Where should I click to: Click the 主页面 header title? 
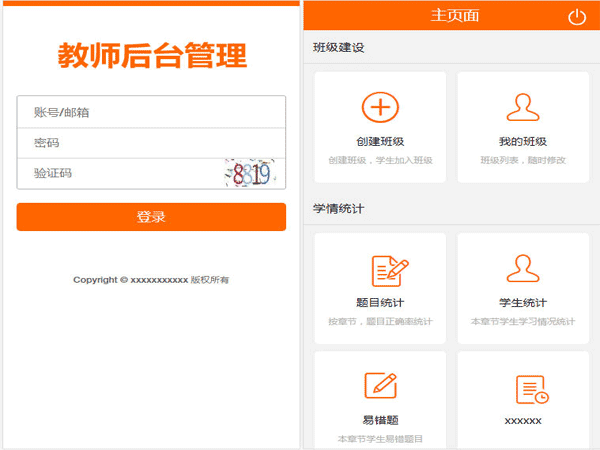click(x=454, y=16)
